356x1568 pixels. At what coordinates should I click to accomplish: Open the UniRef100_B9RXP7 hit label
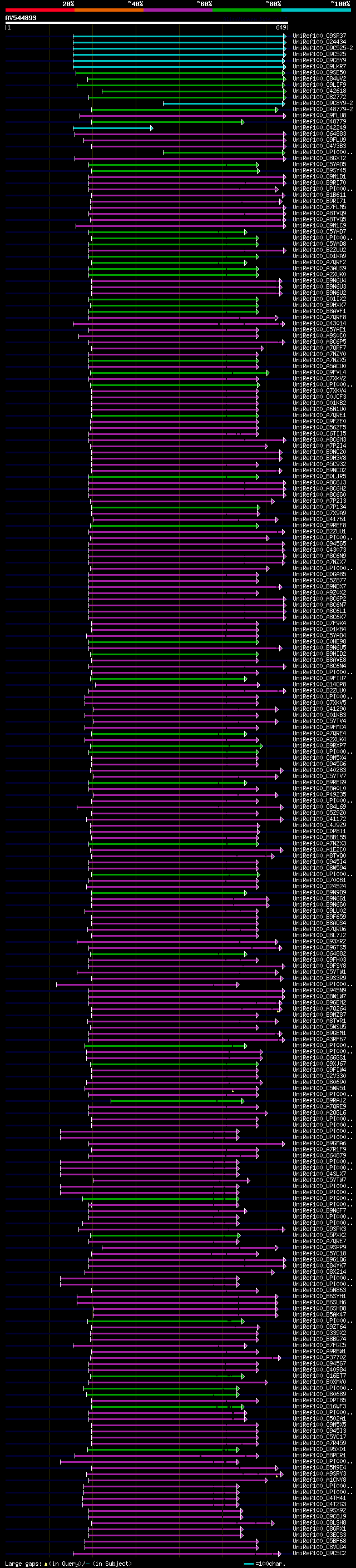319,746
